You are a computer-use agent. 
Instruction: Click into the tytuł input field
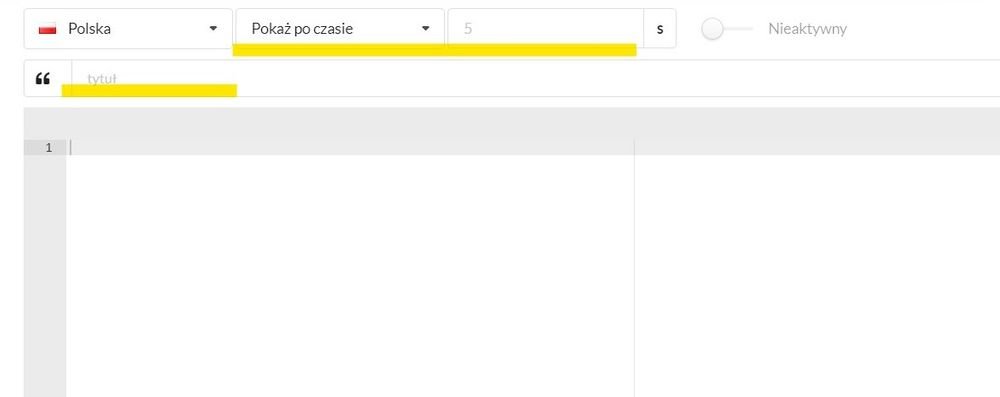[x=536, y=79]
